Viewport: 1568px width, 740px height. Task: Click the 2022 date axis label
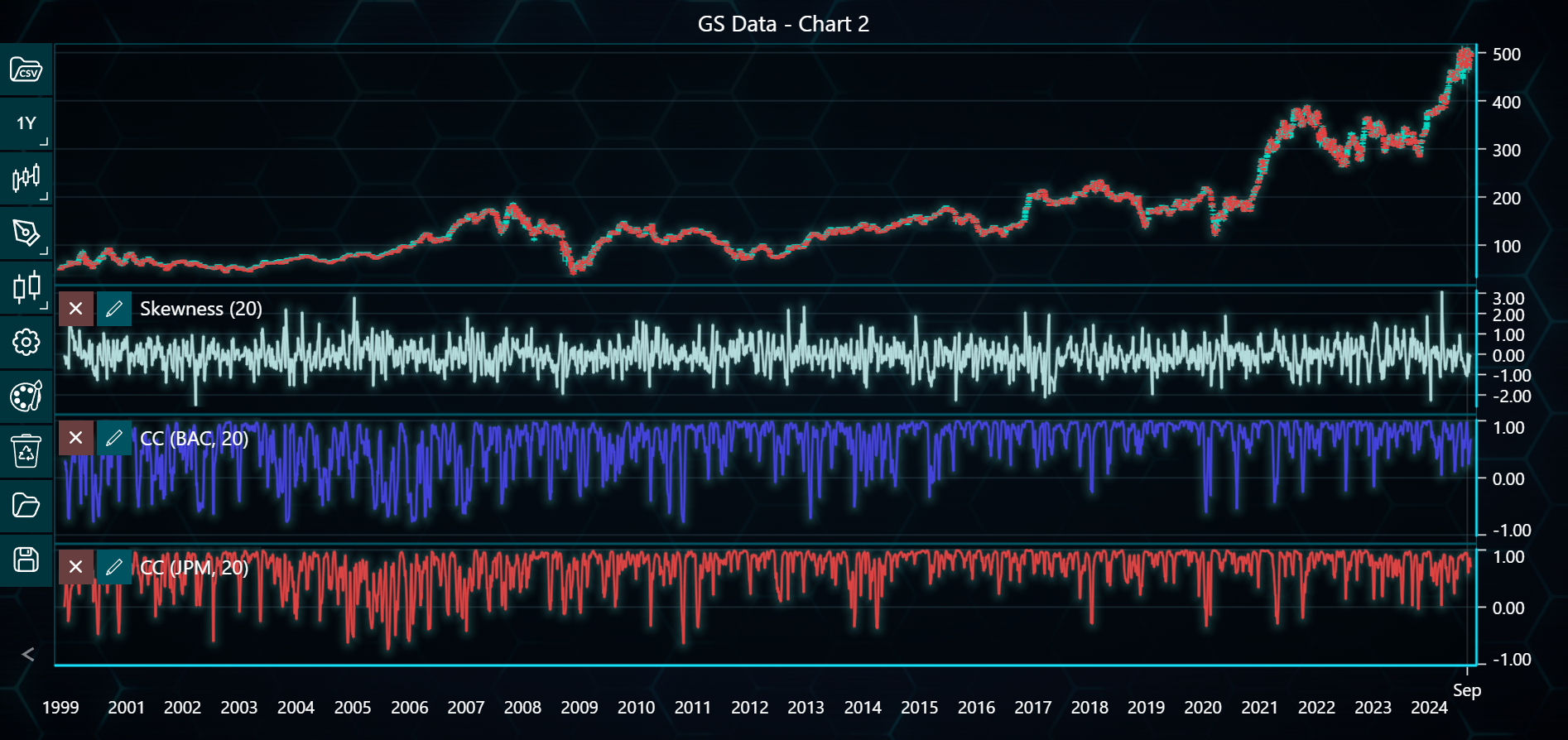point(1316,708)
